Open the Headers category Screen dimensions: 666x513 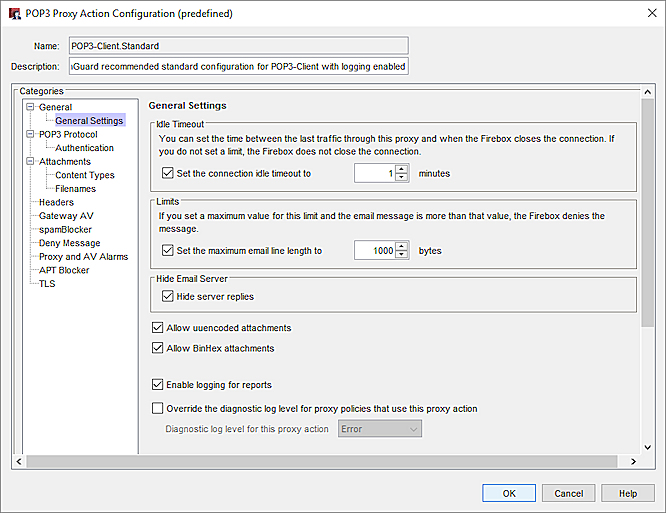click(x=56, y=202)
